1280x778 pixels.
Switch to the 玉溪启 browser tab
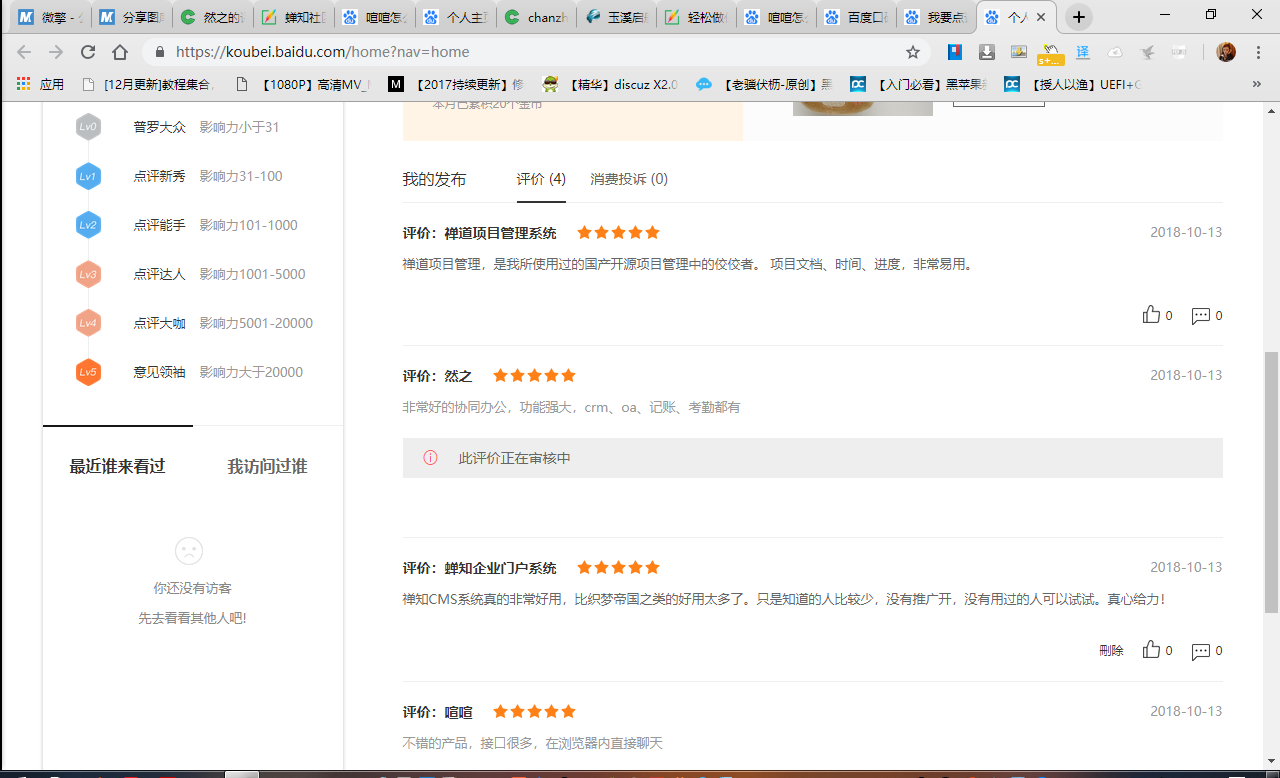click(x=616, y=17)
